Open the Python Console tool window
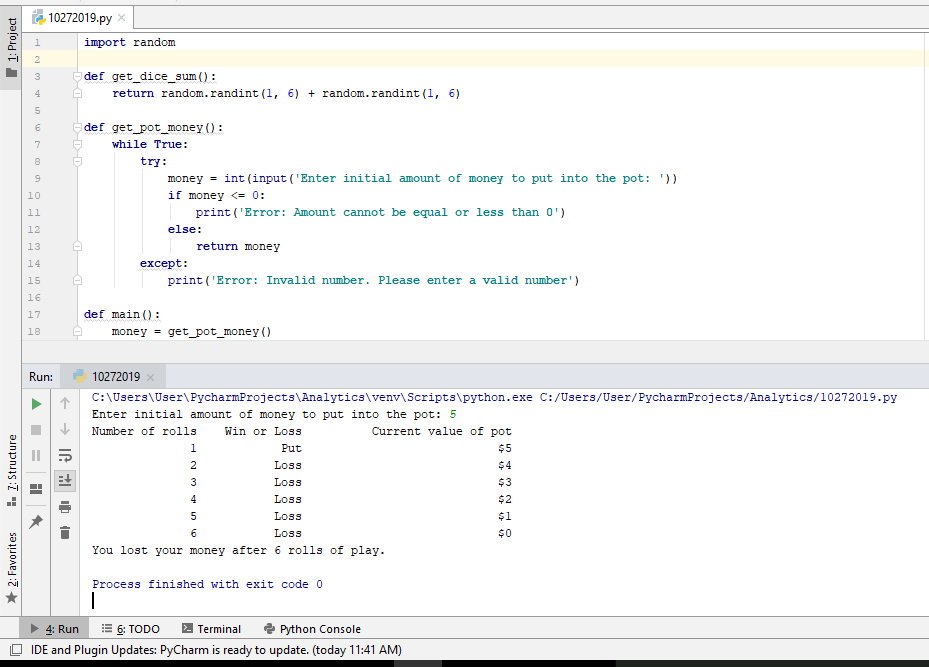 tap(312, 629)
